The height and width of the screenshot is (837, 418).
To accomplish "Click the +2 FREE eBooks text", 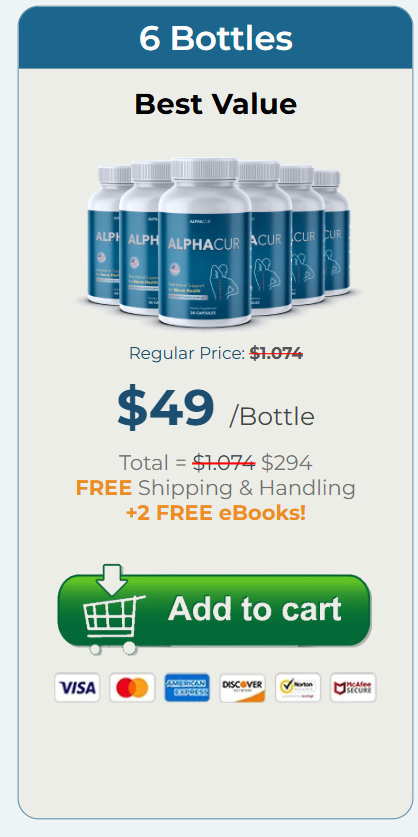I will (216, 513).
